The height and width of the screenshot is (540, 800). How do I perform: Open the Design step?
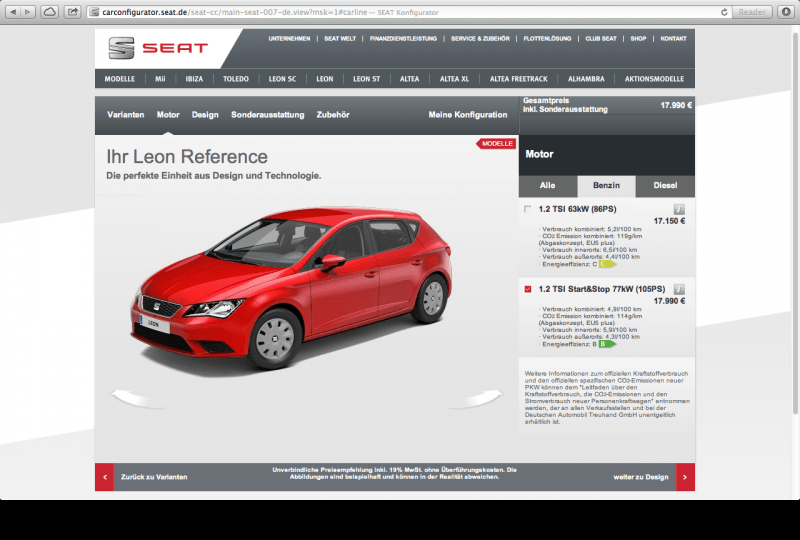point(205,115)
